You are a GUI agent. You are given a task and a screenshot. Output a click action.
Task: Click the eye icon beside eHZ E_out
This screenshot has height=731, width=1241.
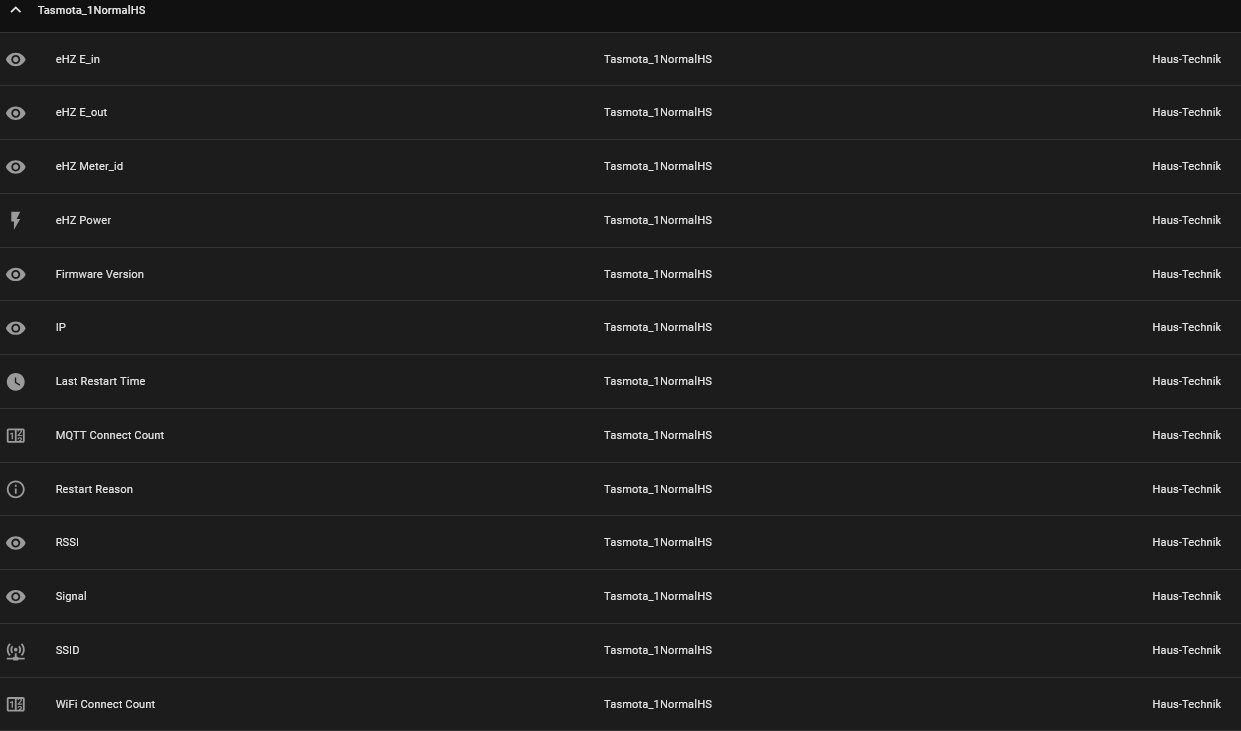tap(16, 113)
